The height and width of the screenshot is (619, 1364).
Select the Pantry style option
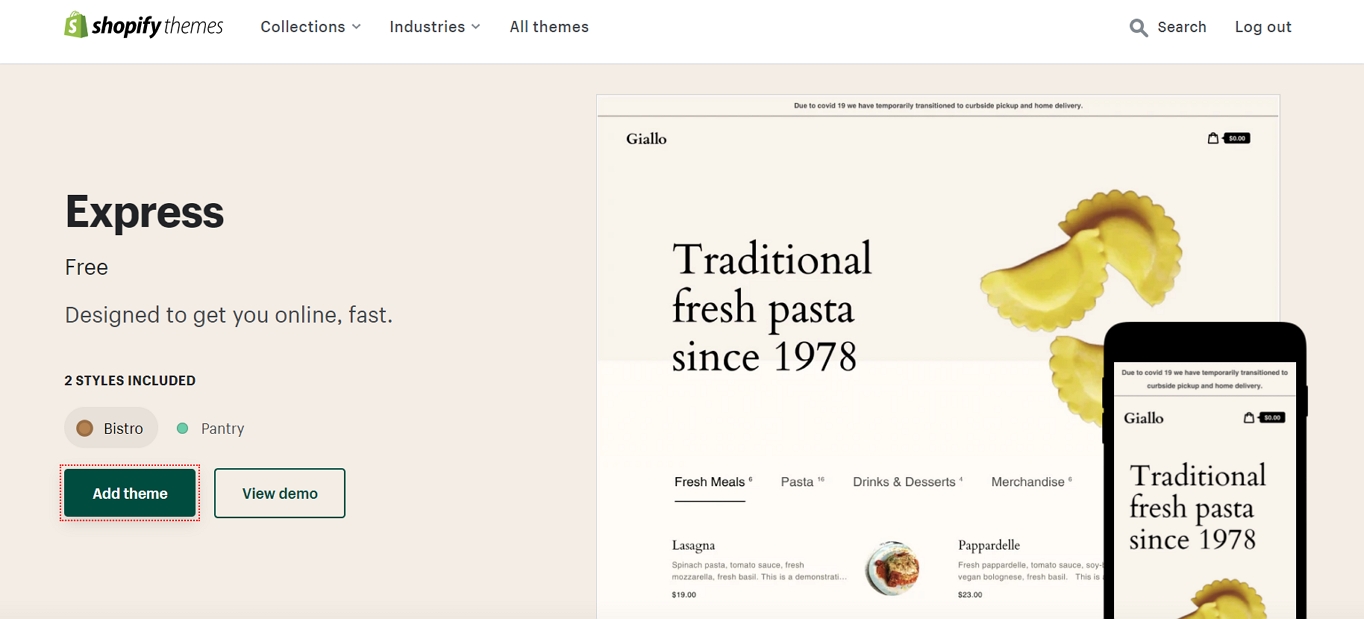[211, 428]
